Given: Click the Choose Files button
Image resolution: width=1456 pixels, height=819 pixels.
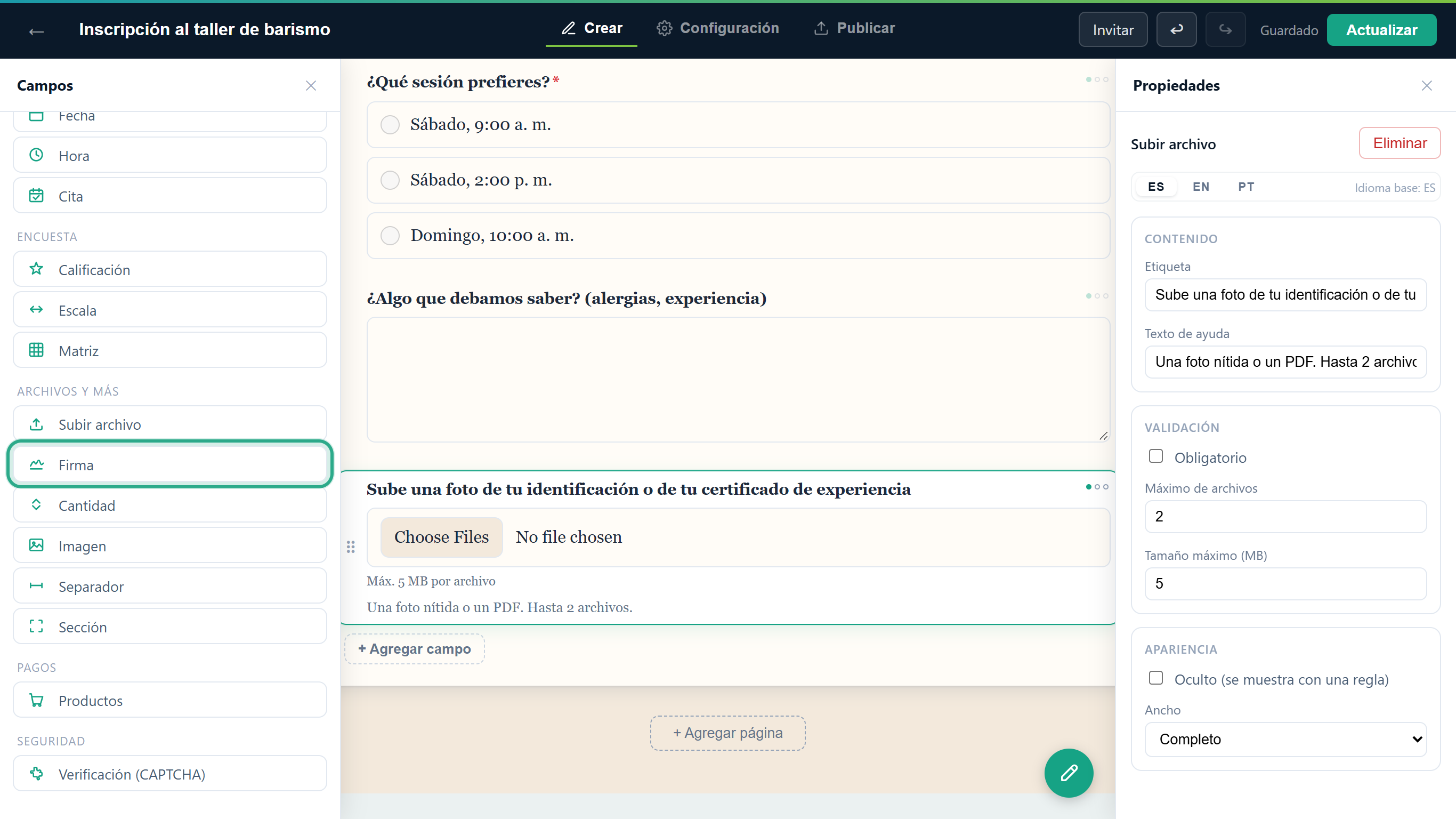Looking at the screenshot, I should coord(441,537).
